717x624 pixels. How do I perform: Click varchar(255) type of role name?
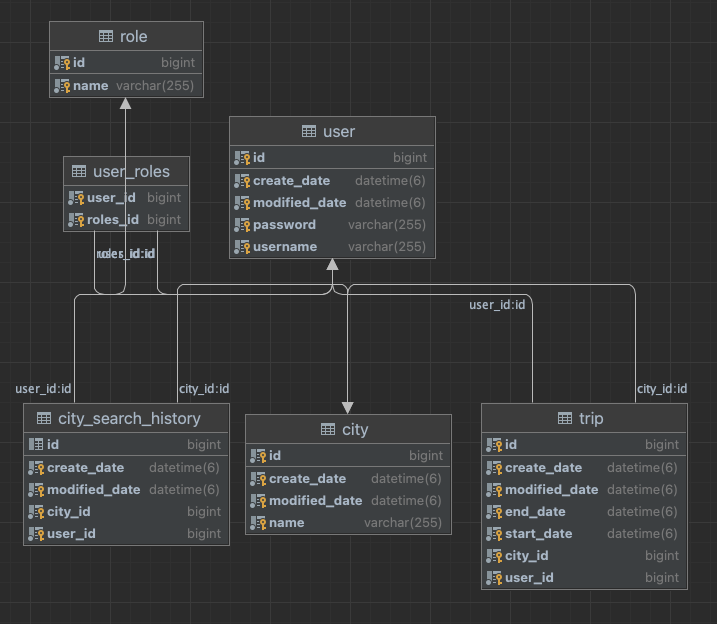(x=155, y=85)
